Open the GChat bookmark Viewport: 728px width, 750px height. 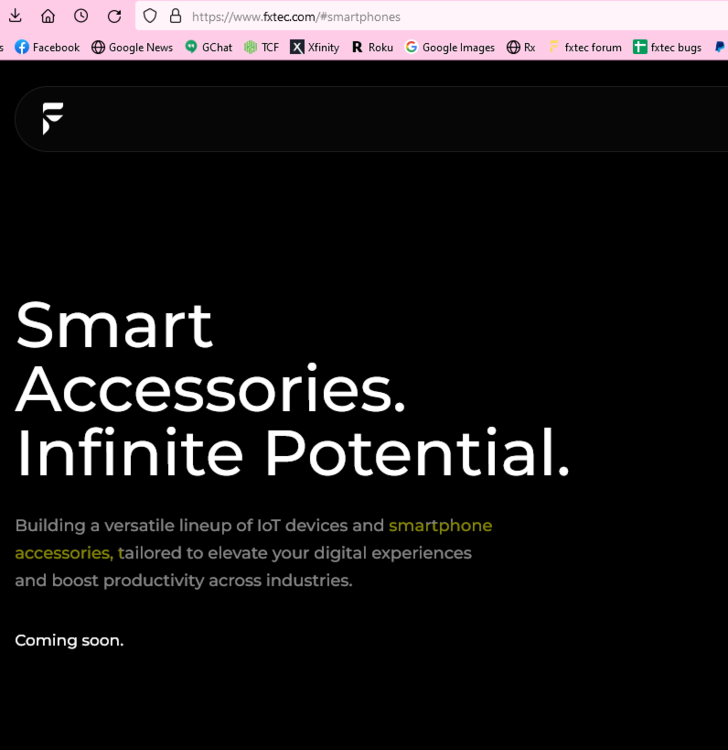[x=208, y=47]
